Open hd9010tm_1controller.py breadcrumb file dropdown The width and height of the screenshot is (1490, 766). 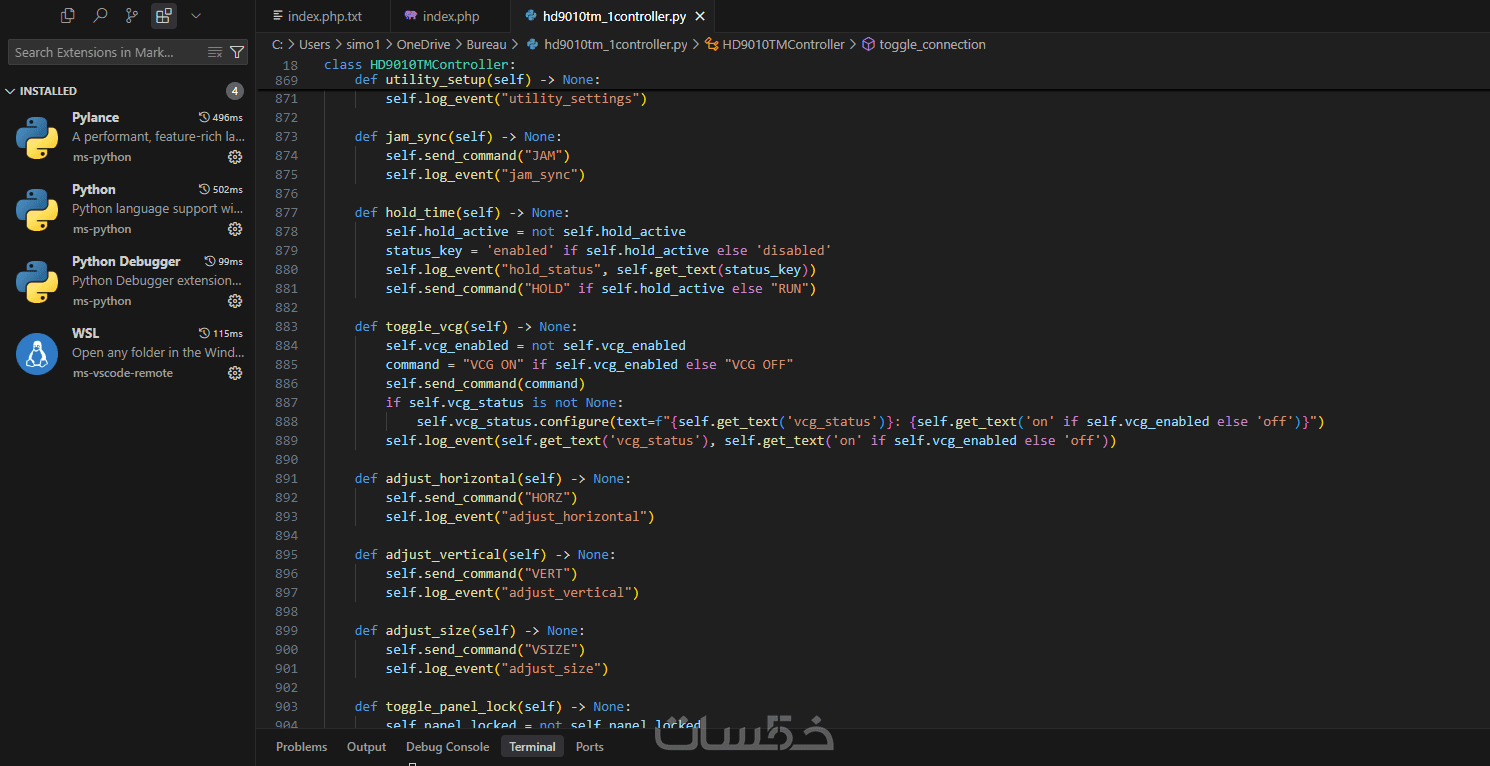607,45
